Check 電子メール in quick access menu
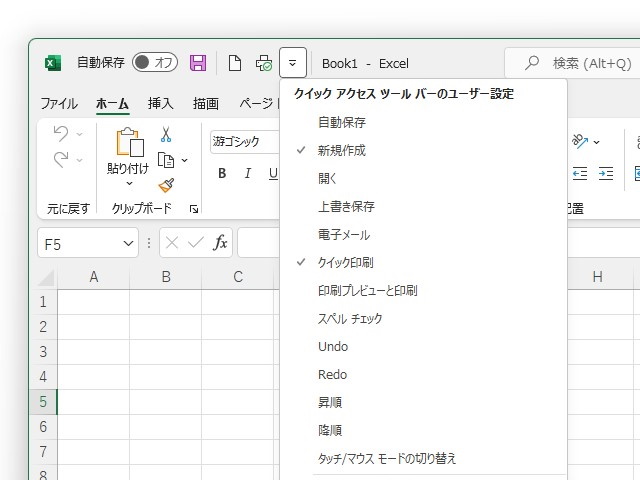The image size is (640, 480). [424, 235]
